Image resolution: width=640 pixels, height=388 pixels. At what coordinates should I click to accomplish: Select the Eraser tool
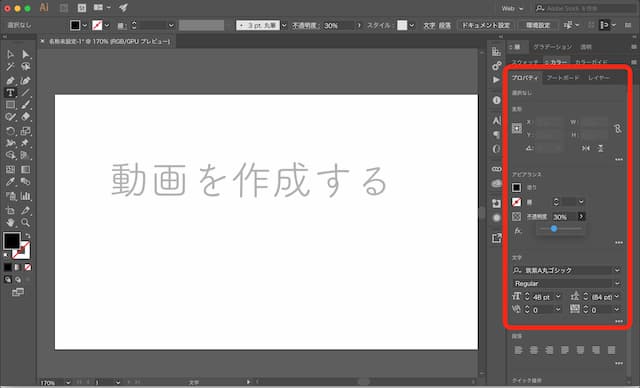point(26,117)
